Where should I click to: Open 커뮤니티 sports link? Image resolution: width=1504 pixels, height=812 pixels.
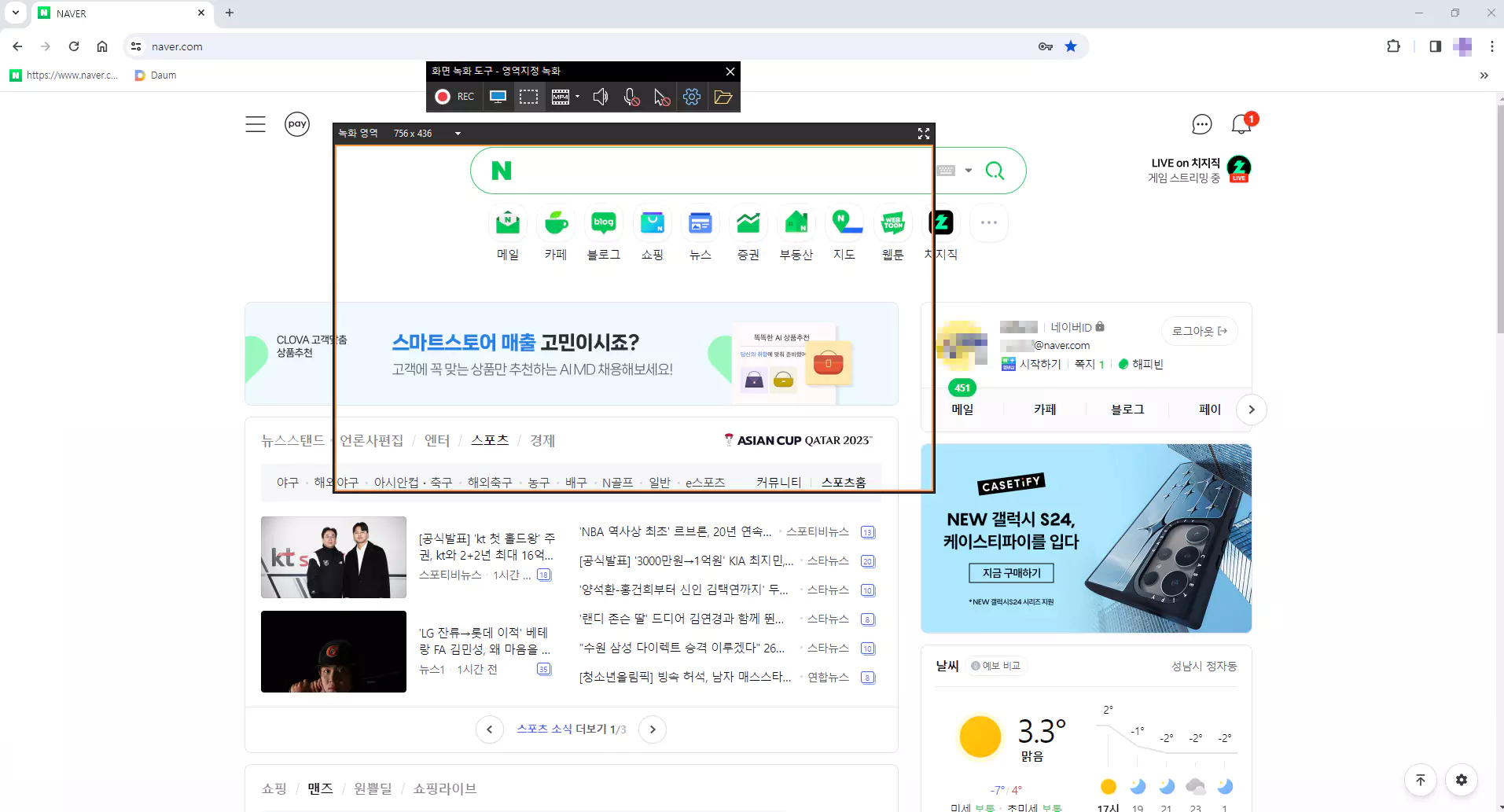pyautogui.click(x=778, y=483)
